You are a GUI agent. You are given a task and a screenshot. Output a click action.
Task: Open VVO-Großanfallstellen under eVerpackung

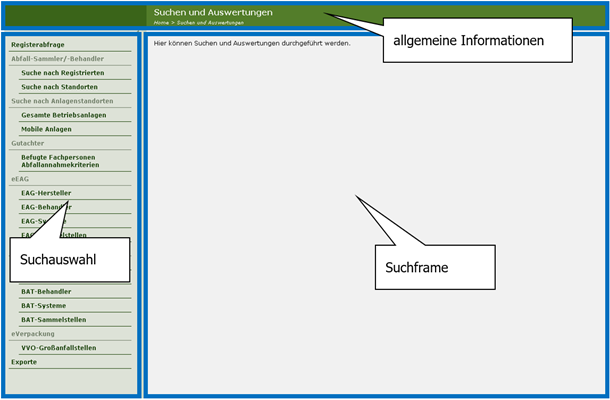(59, 348)
